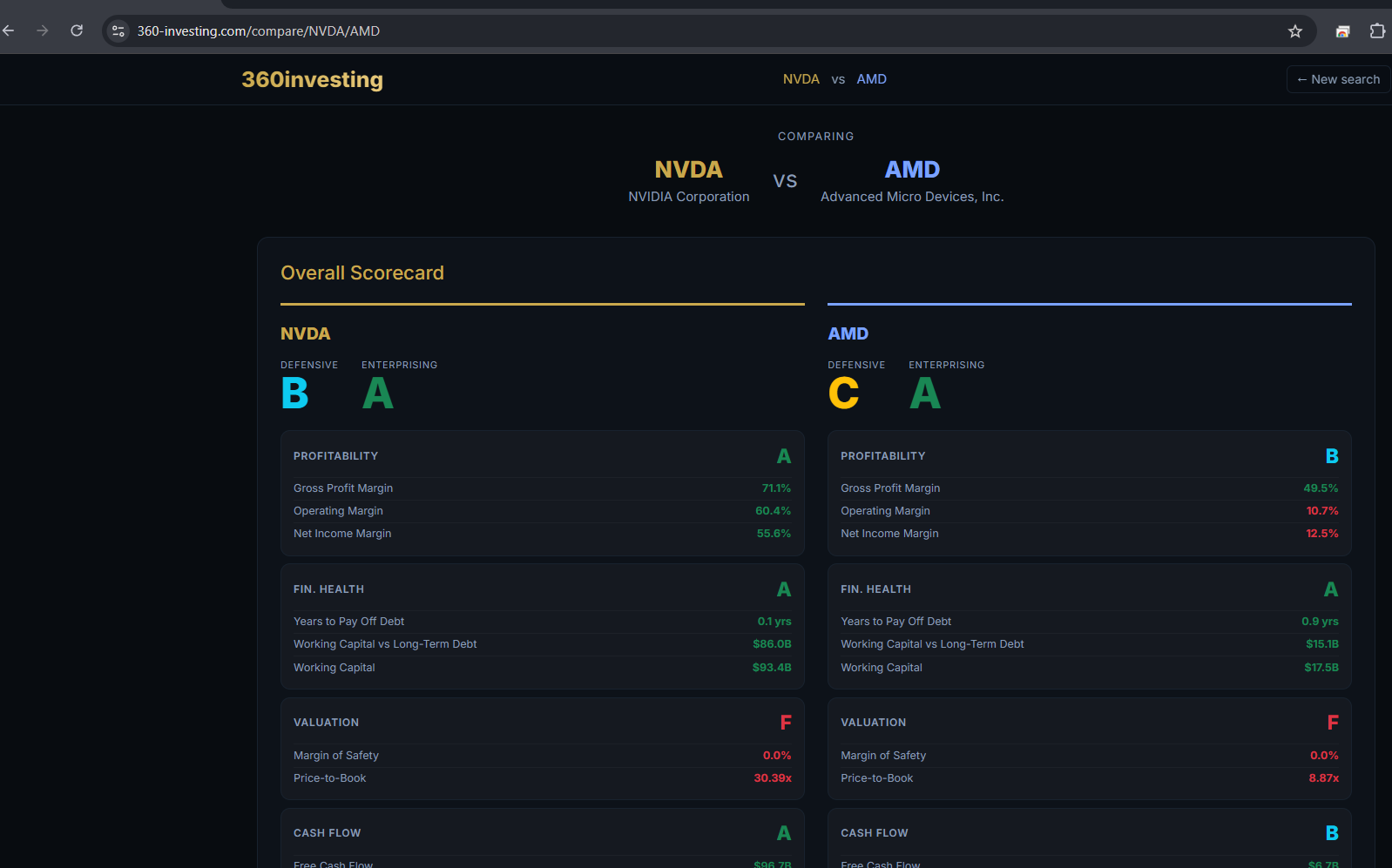Click AMD's Defensive grade C

click(843, 394)
